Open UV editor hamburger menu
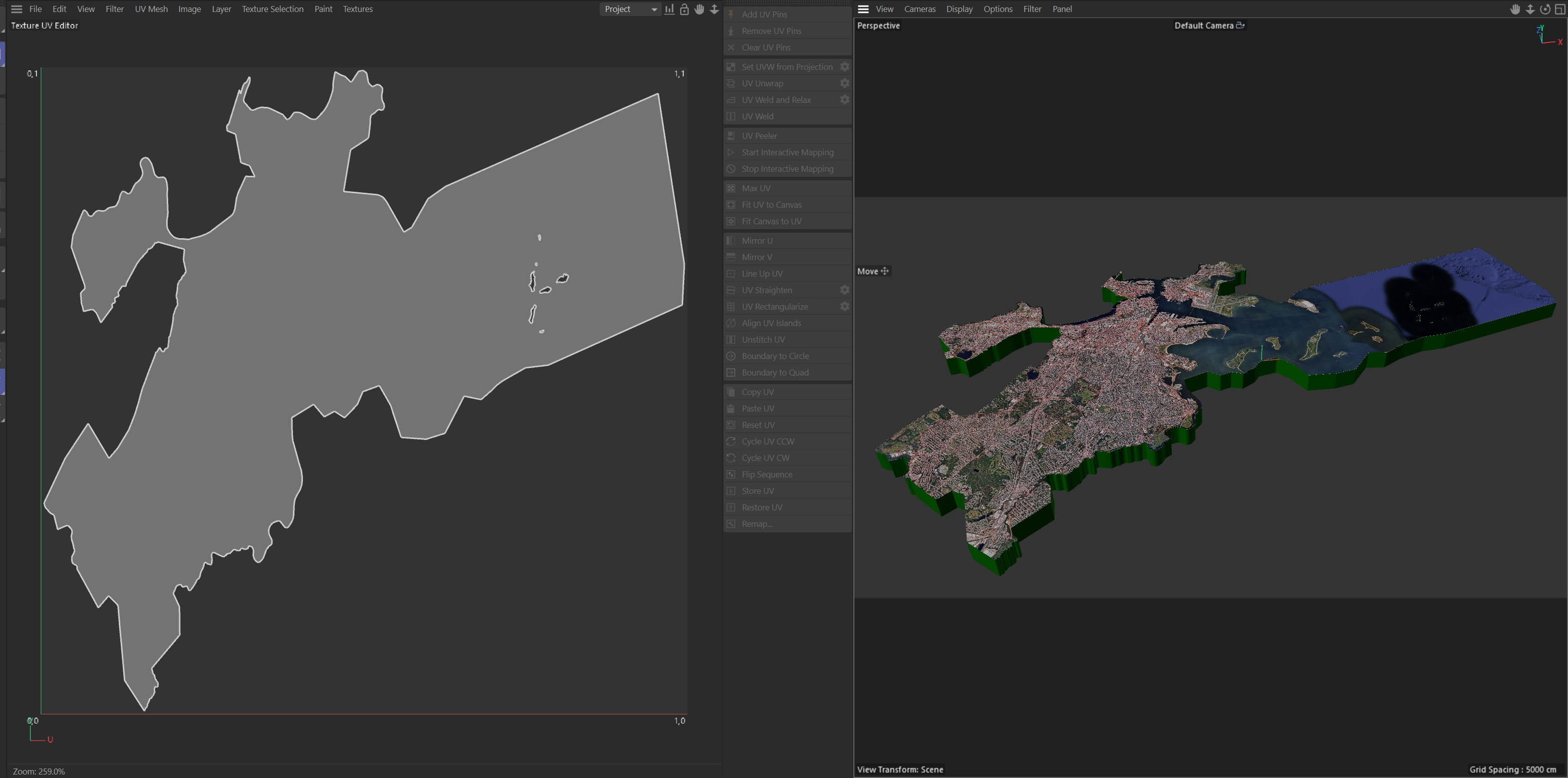Image resolution: width=1568 pixels, height=778 pixels. click(x=16, y=9)
